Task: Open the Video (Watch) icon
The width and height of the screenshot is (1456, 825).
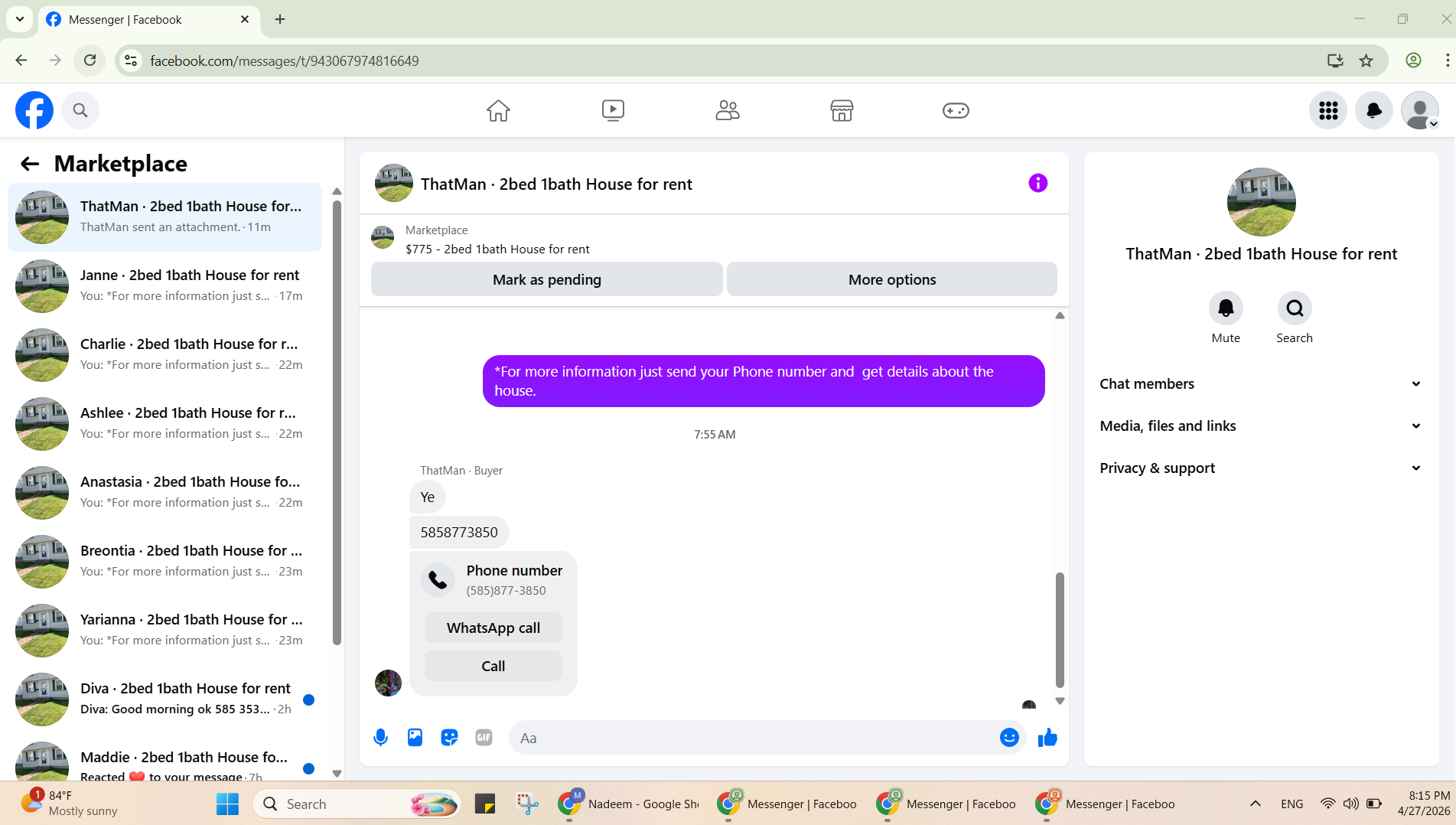Action: click(613, 110)
